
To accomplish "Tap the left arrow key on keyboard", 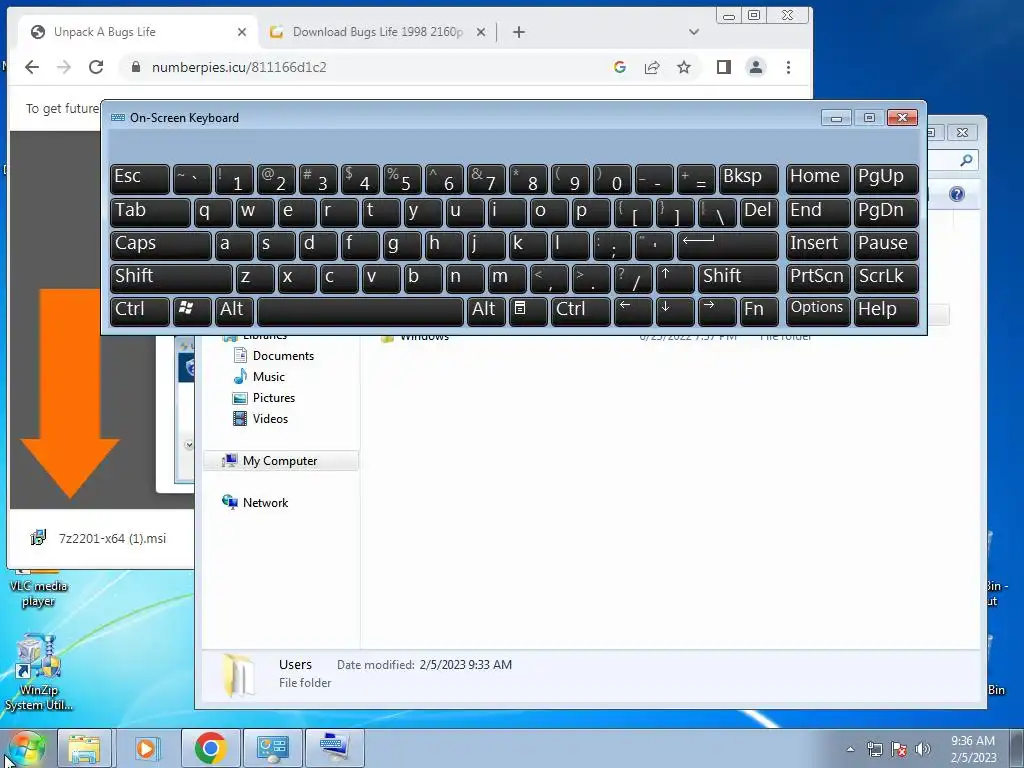I will point(633,310).
